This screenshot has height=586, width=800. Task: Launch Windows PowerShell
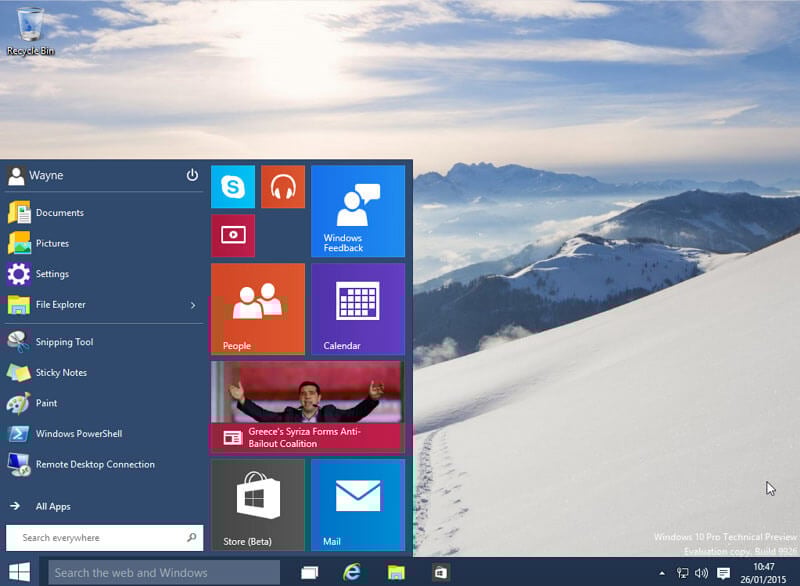pyautogui.click(x=104, y=434)
